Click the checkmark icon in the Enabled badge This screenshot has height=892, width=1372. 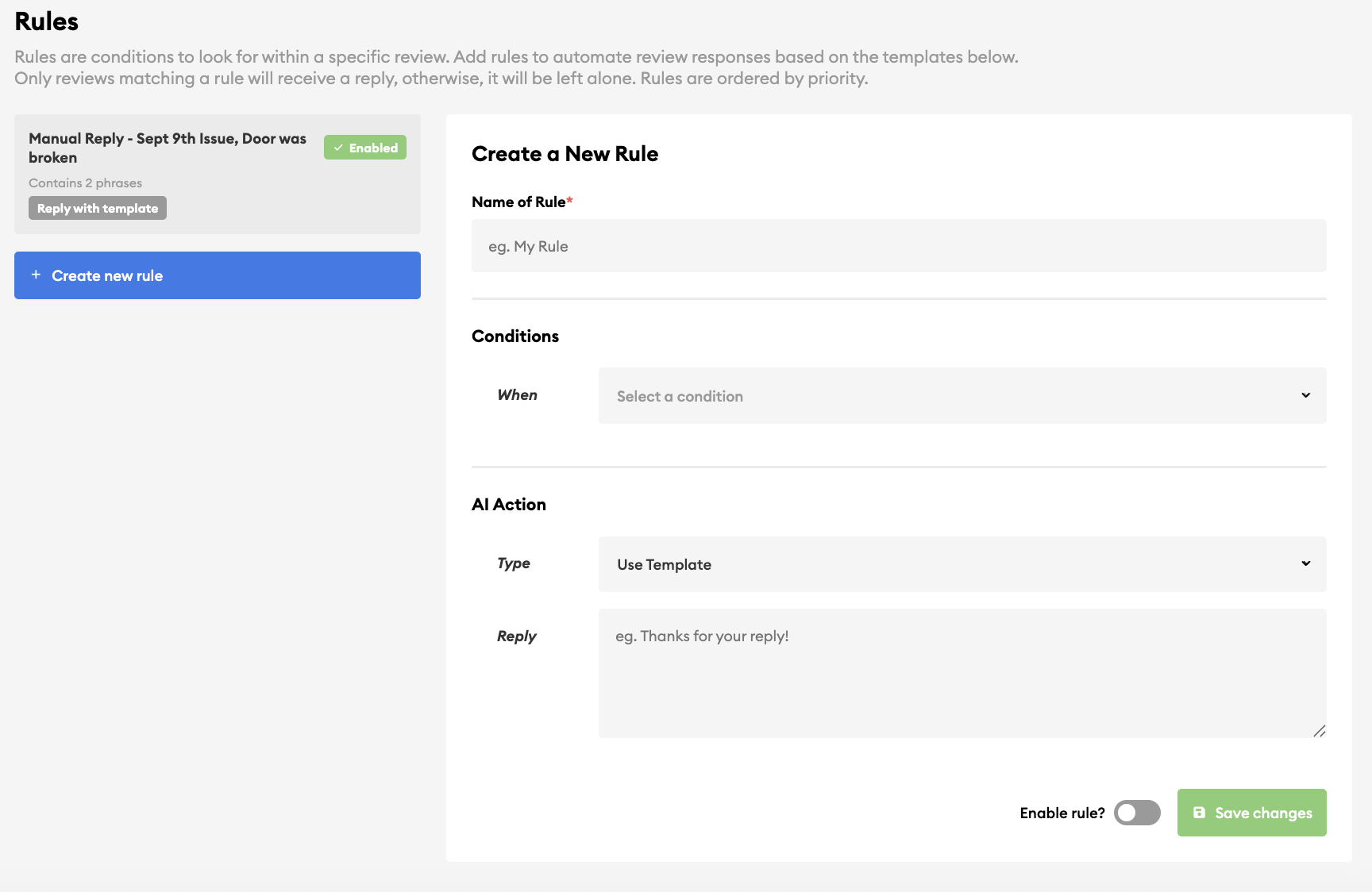[340, 147]
